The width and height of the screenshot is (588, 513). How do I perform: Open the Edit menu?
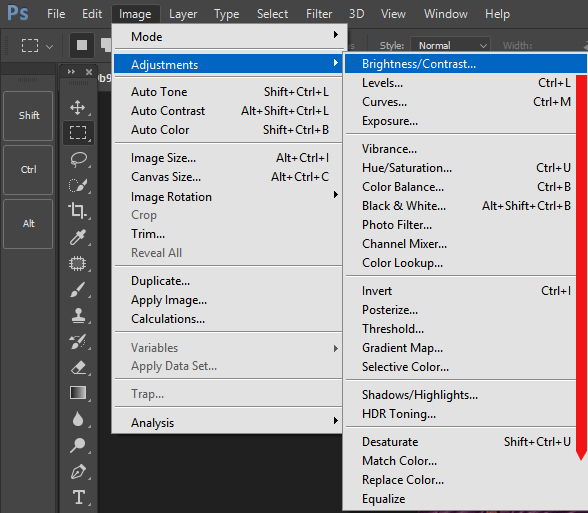tap(92, 14)
